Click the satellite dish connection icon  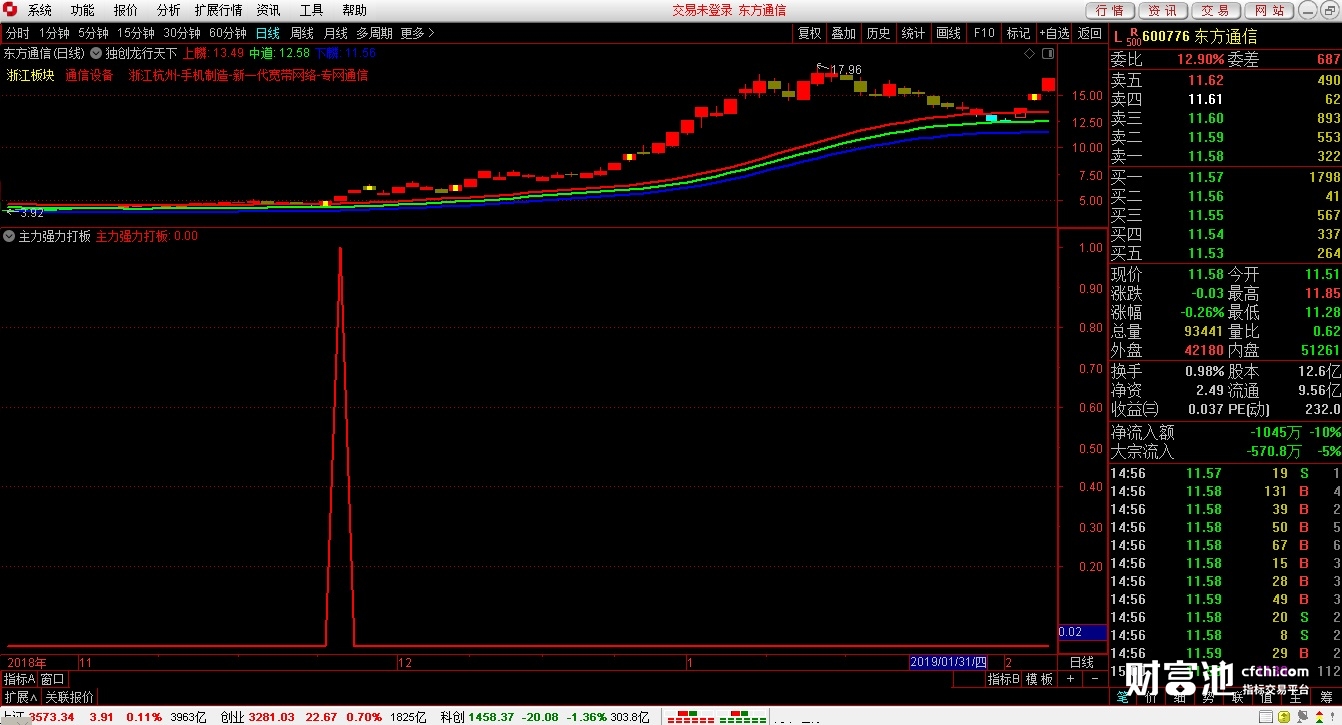point(1300,716)
